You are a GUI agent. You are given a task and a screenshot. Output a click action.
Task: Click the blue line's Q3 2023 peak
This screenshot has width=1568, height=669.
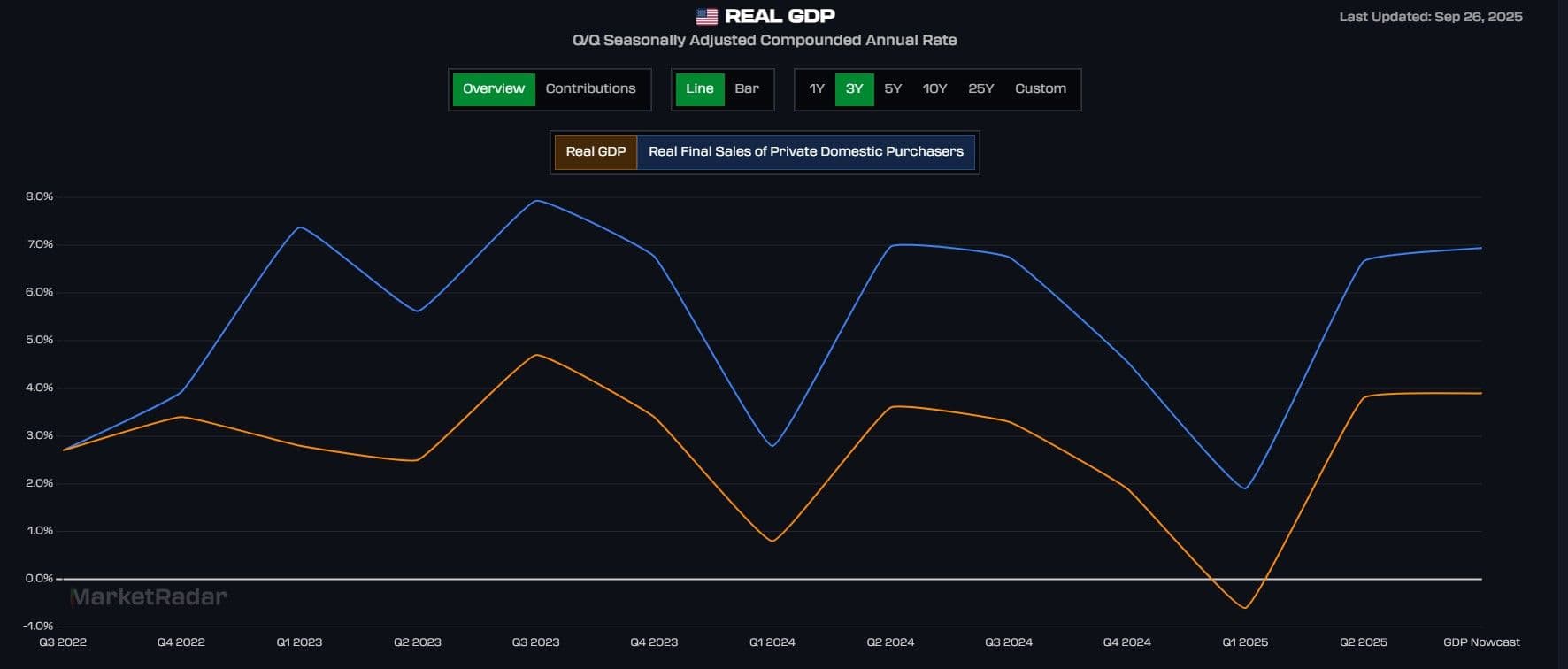(536, 201)
